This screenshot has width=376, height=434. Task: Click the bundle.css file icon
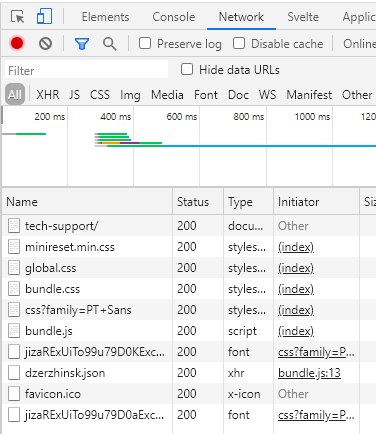tap(14, 289)
